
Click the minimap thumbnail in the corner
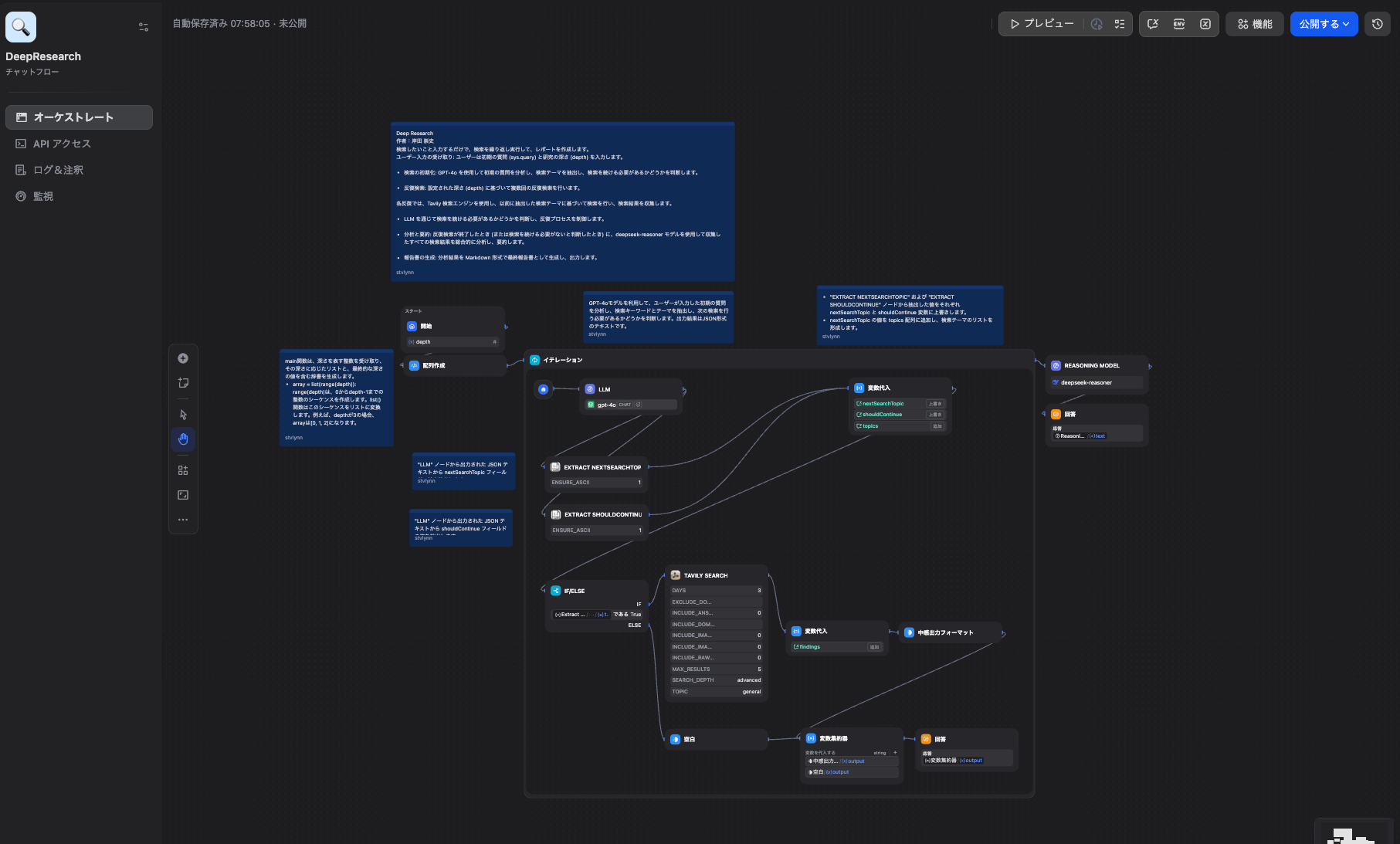pyautogui.click(x=1354, y=834)
